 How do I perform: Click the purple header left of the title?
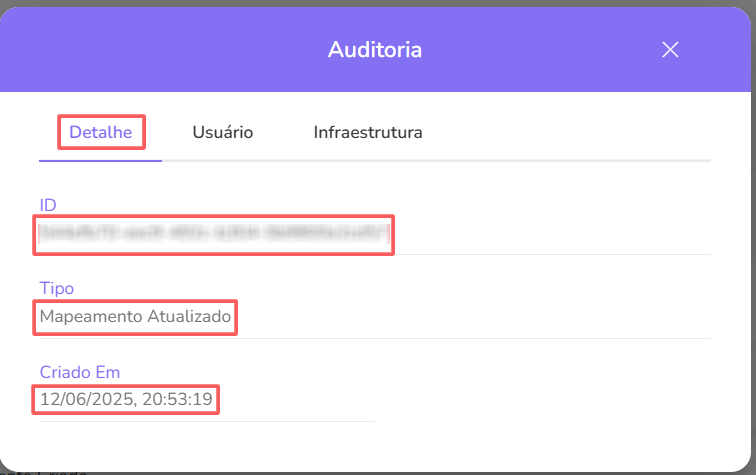point(150,50)
